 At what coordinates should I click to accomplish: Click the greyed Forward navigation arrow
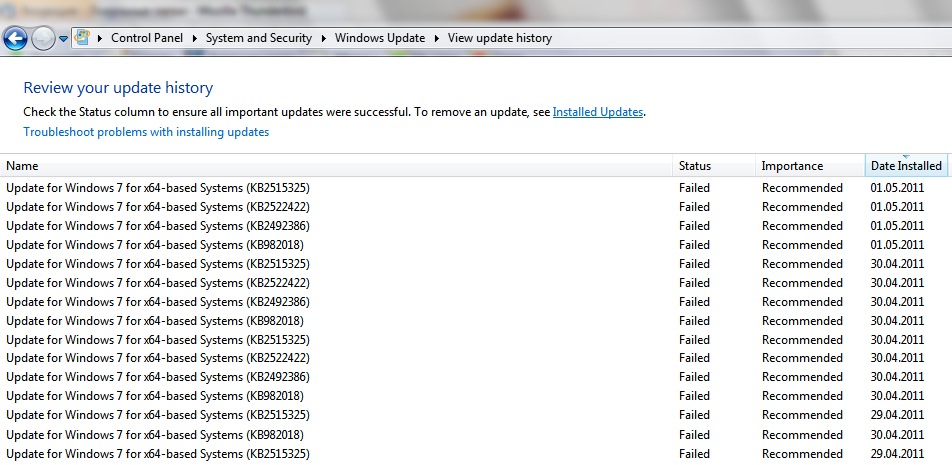click(x=42, y=39)
